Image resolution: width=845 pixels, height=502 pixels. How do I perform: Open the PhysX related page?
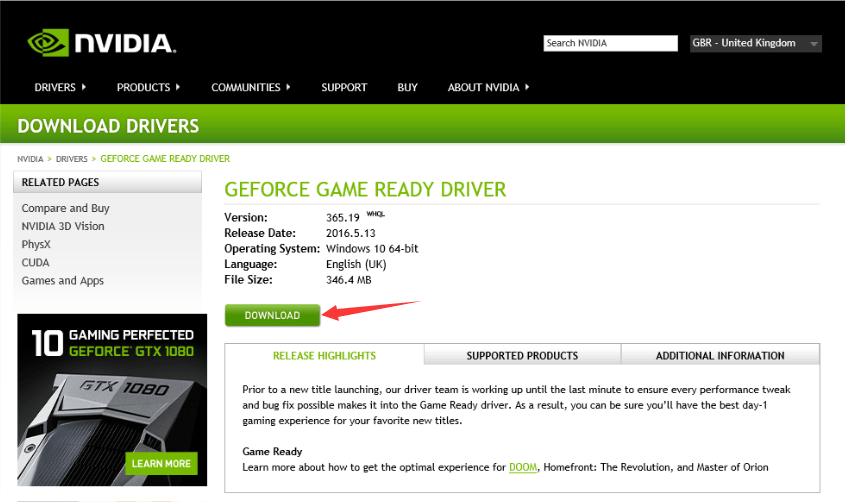37,244
